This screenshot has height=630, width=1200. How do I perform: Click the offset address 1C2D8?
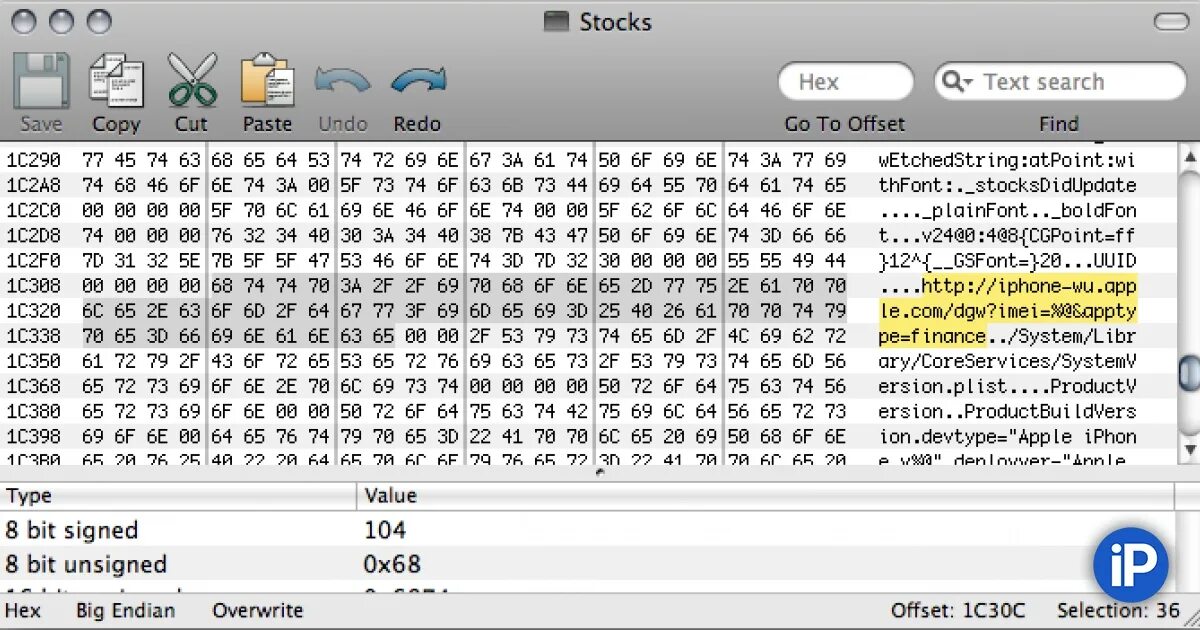click(x=33, y=235)
